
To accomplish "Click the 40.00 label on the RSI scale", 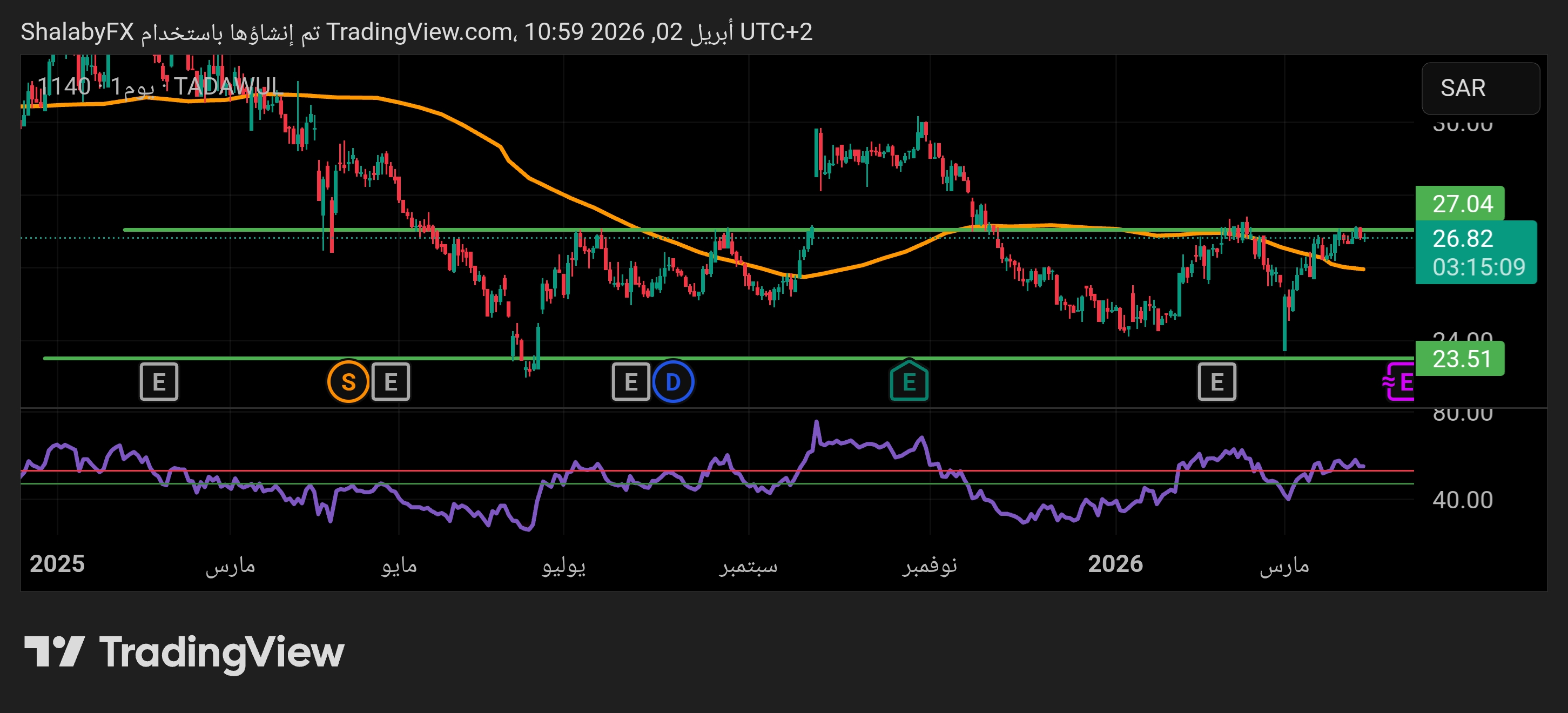I will tap(1462, 500).
